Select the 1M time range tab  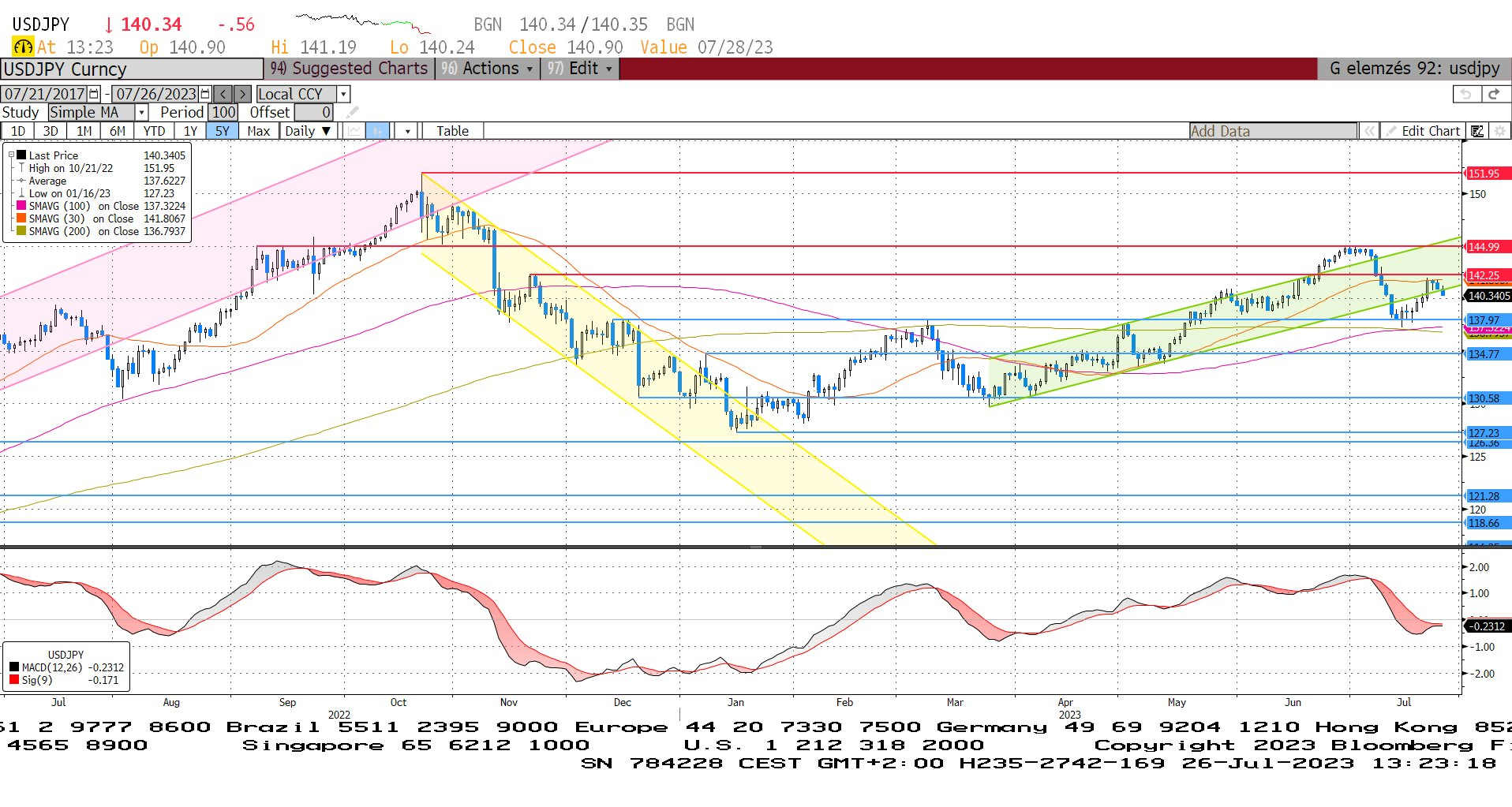pyautogui.click(x=84, y=131)
